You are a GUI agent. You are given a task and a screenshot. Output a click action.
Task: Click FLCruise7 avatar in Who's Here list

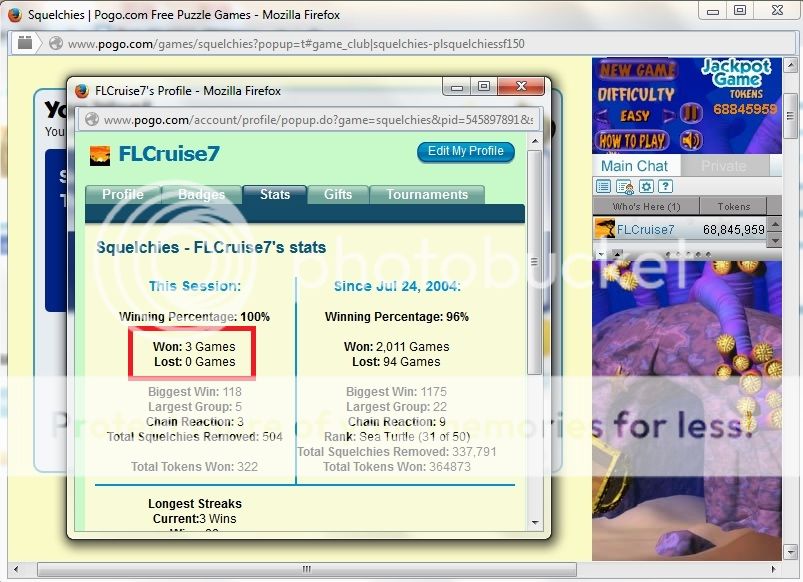[605, 228]
